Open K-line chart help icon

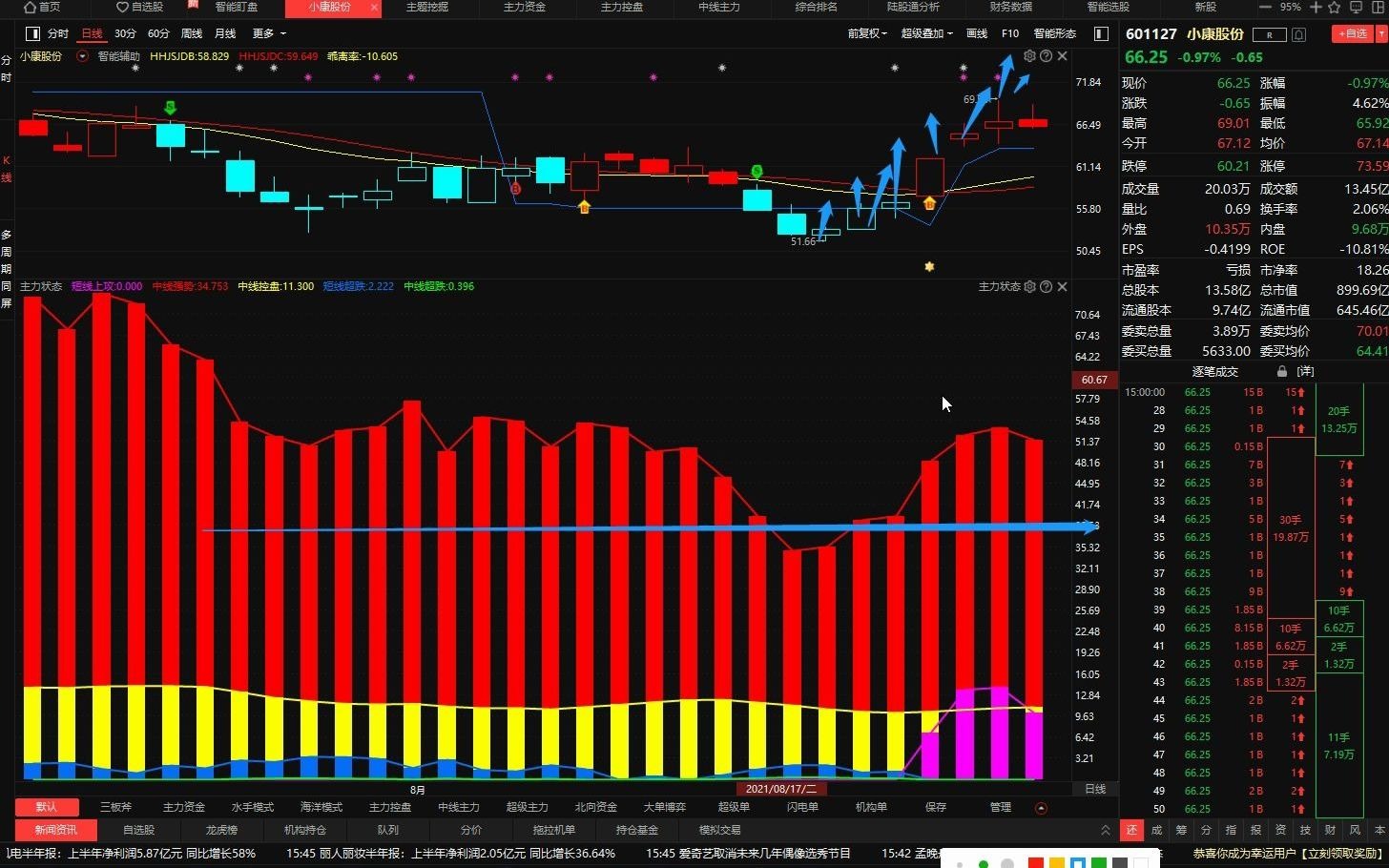[x=1046, y=56]
